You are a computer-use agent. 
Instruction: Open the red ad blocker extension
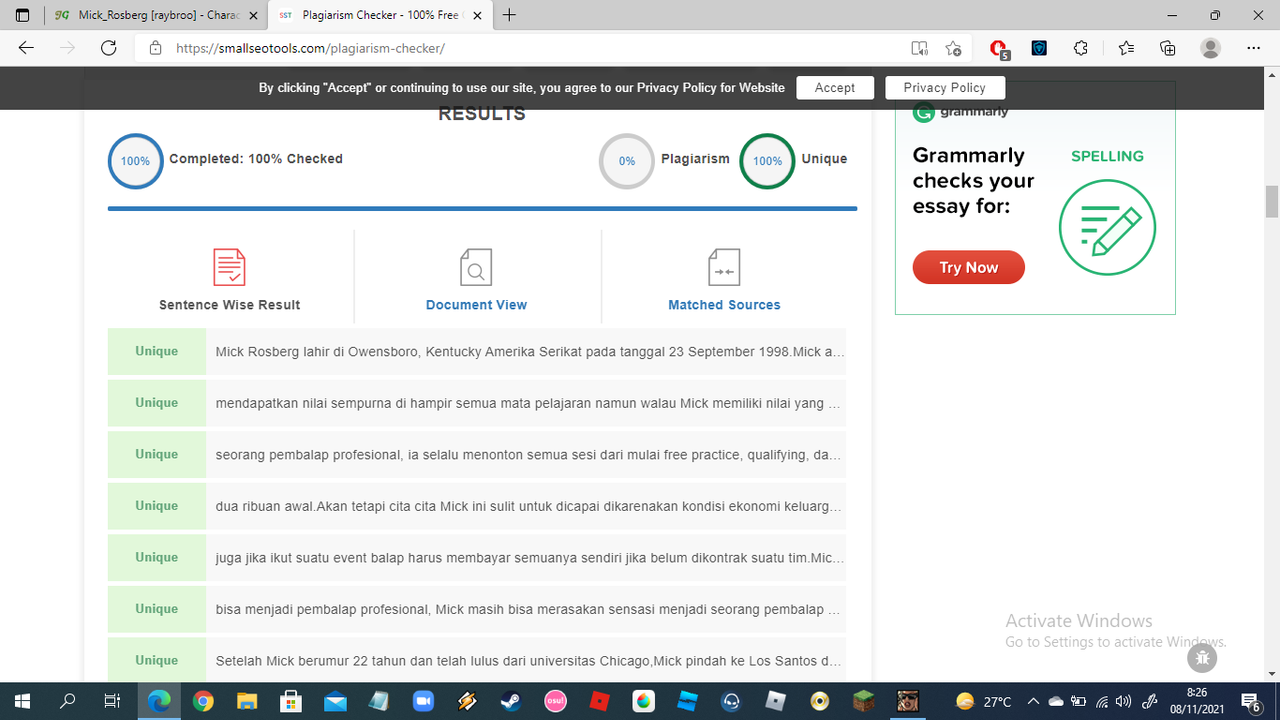998,48
